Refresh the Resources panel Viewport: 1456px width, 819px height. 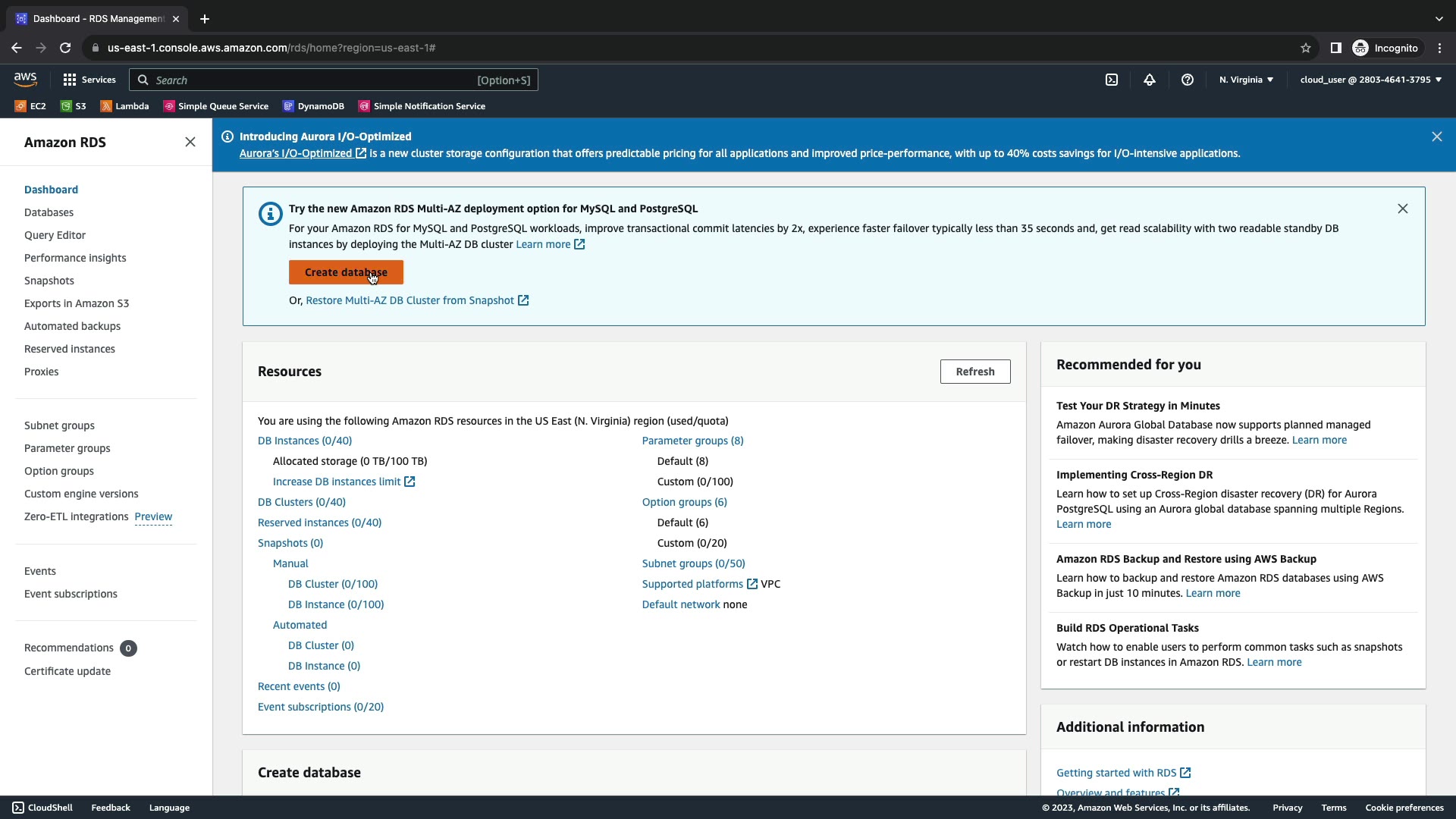[974, 372]
